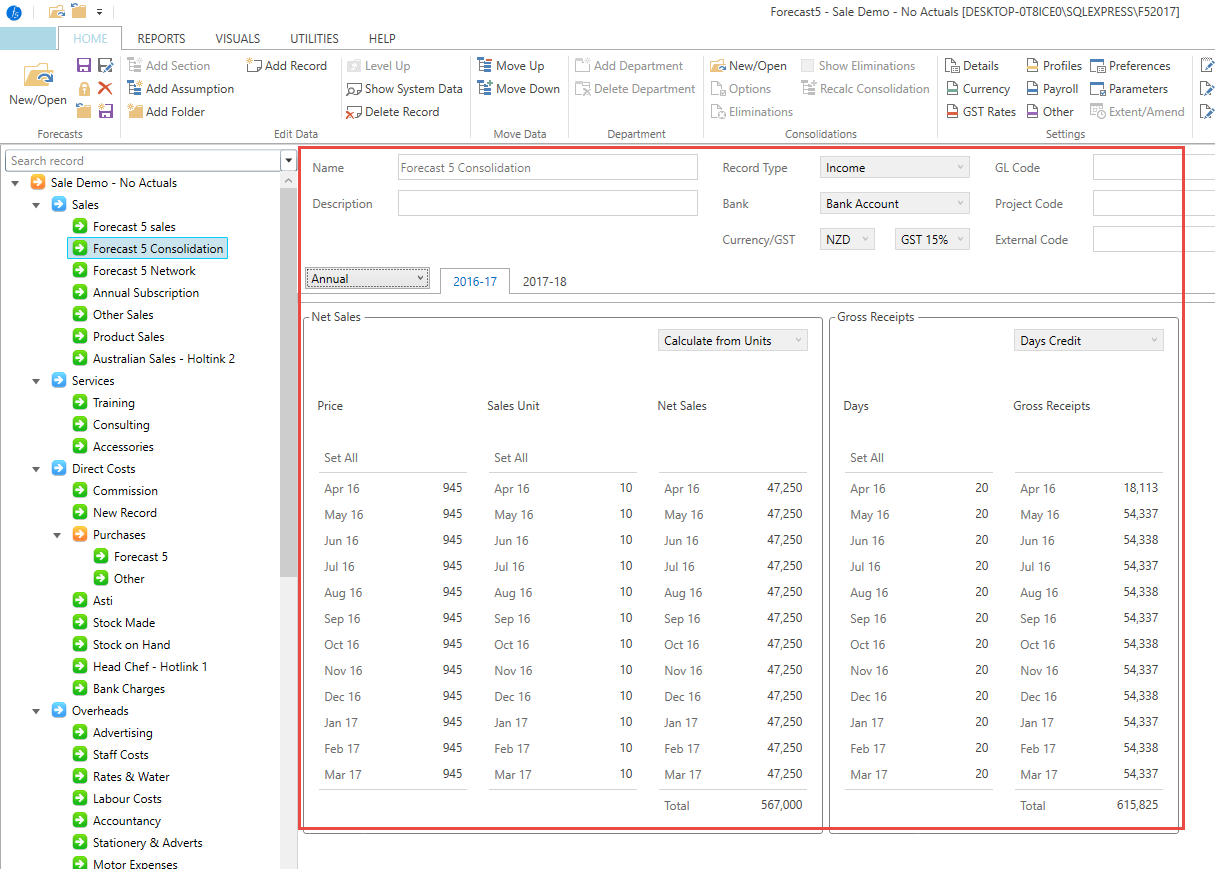Screen dimensions: 1215x869
Task: Click Set All under Sales Unit column
Action: 511,458
